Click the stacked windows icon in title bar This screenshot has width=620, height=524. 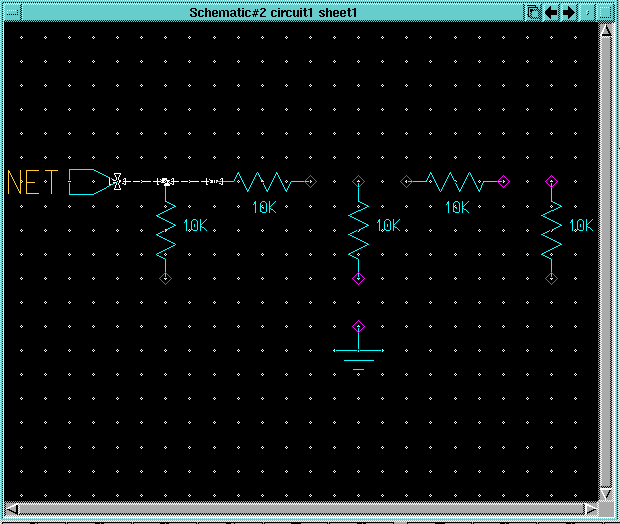(533, 13)
